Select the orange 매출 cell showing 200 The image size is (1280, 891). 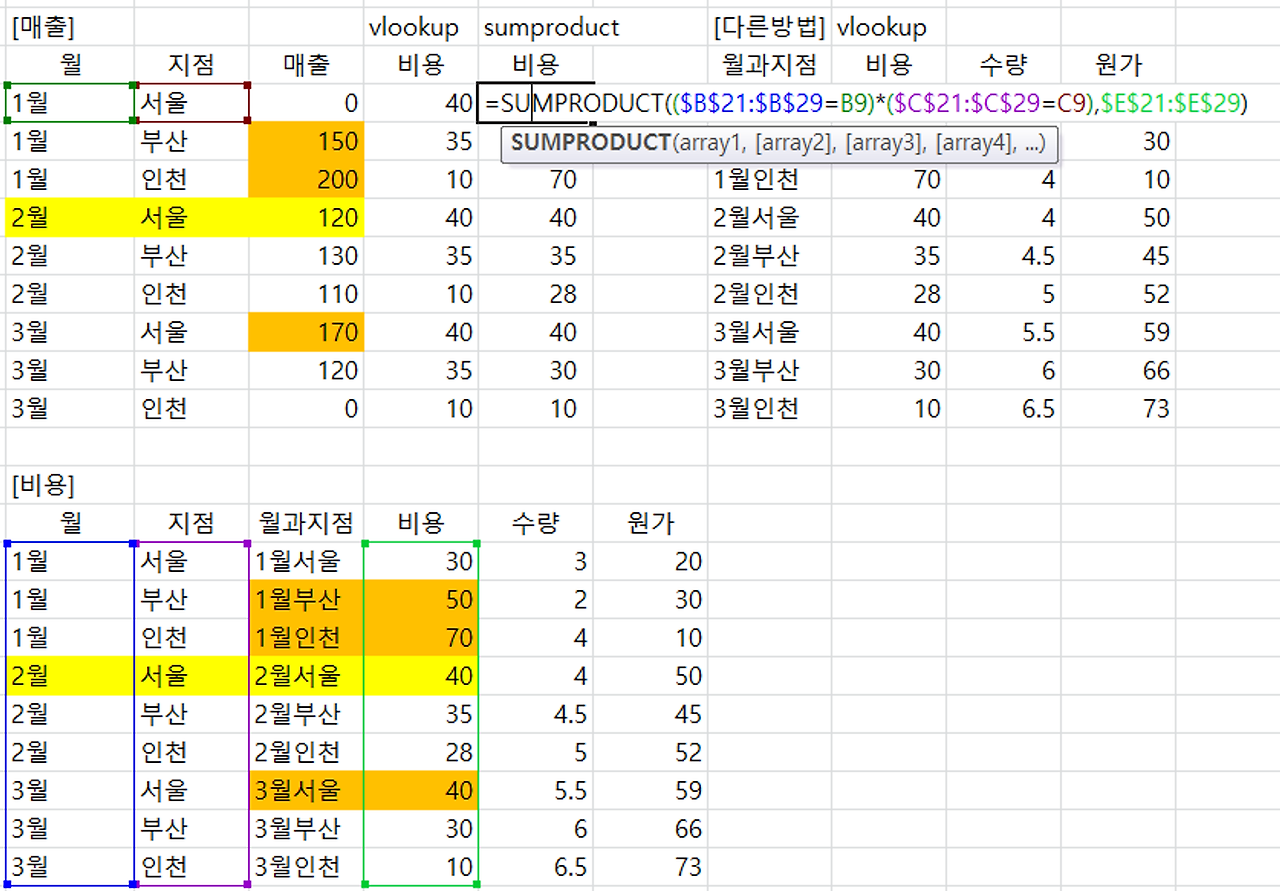click(307, 180)
